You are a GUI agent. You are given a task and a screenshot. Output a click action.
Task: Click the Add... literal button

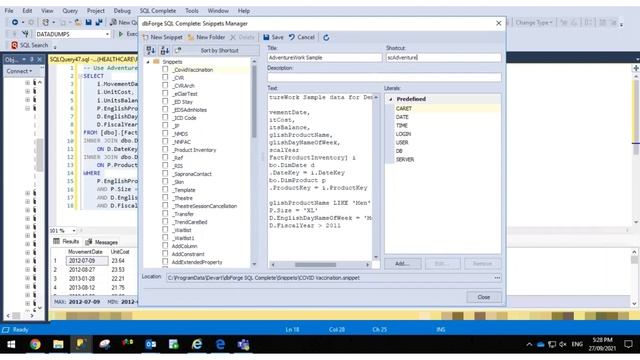click(x=402, y=264)
